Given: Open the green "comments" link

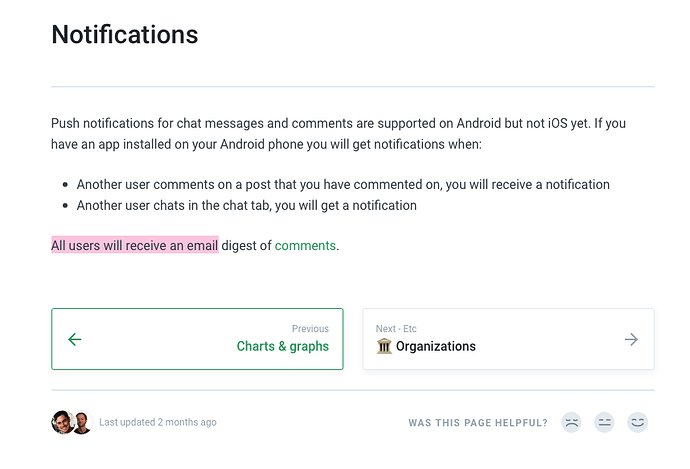Looking at the screenshot, I should (x=305, y=245).
